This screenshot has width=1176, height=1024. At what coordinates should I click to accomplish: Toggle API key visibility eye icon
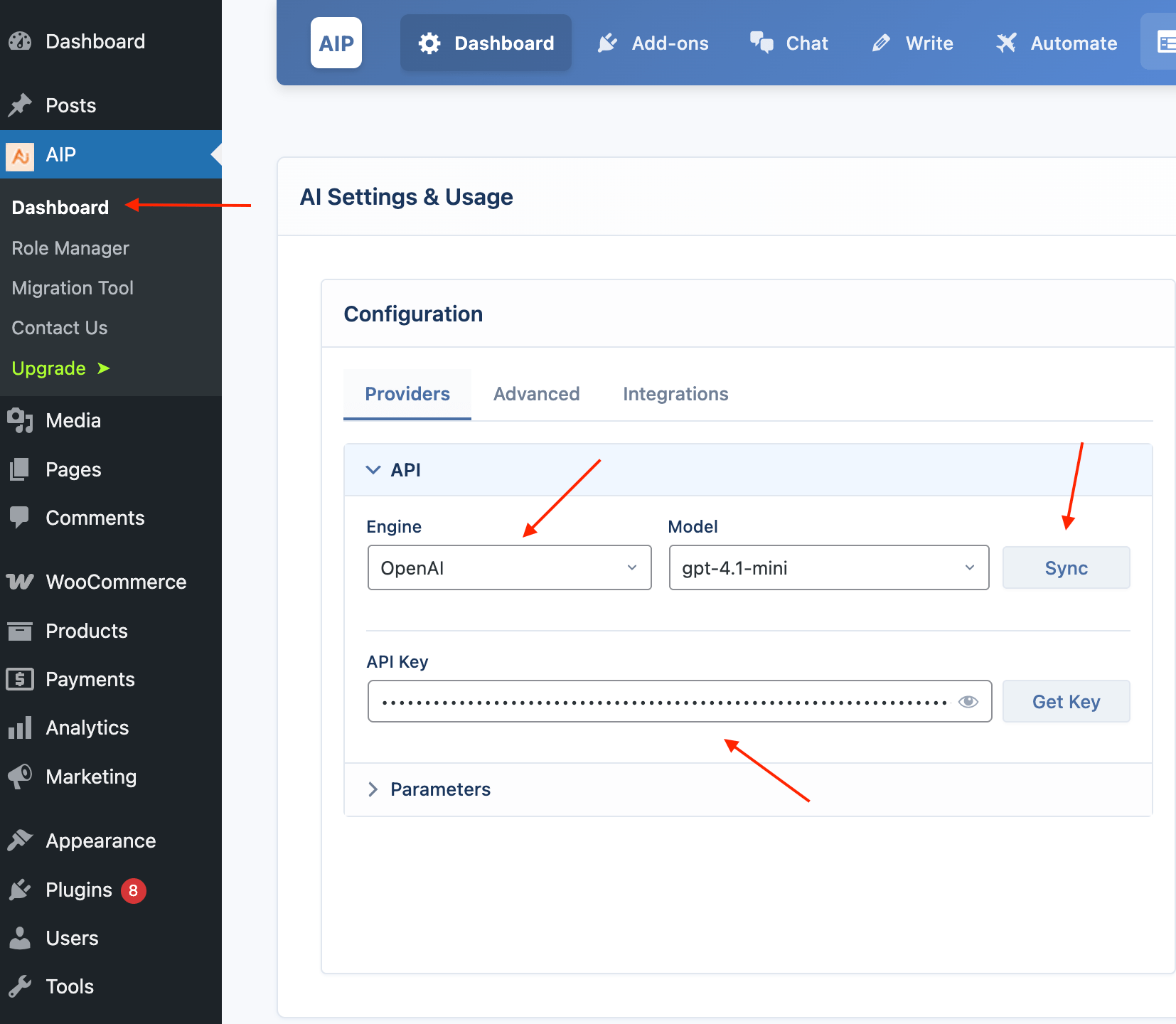tap(968, 702)
